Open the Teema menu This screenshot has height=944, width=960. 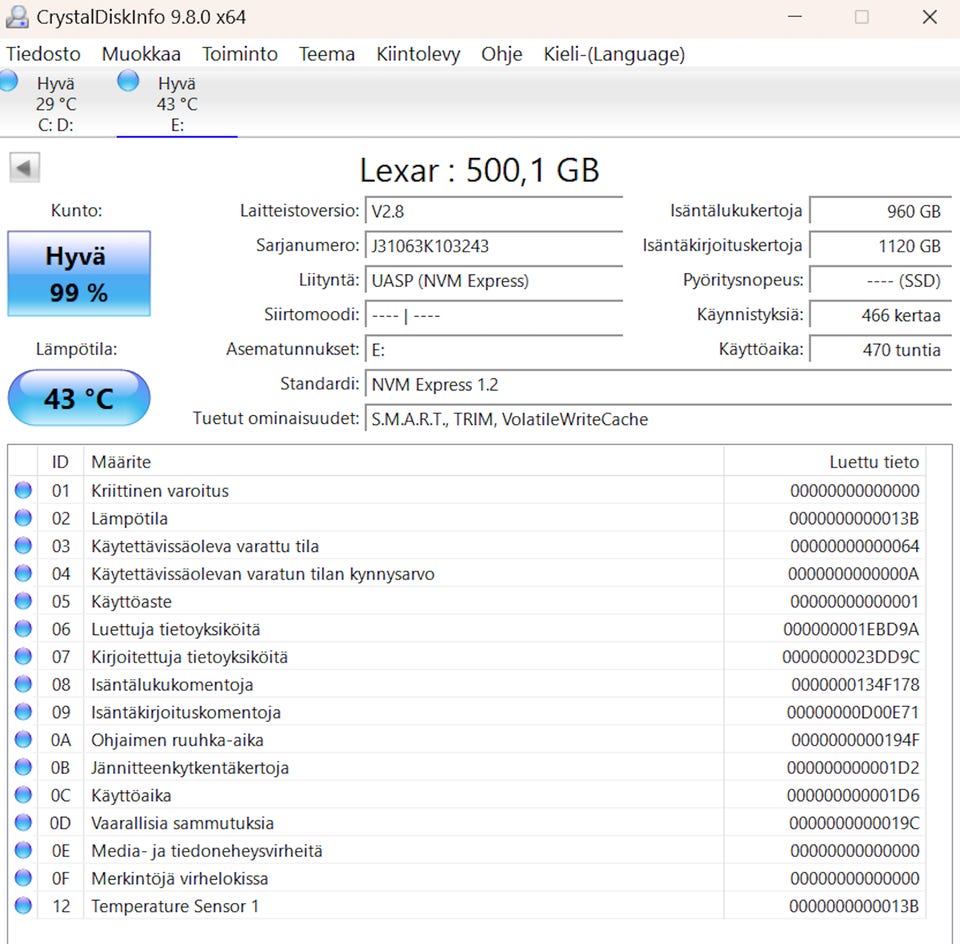[x=327, y=54]
